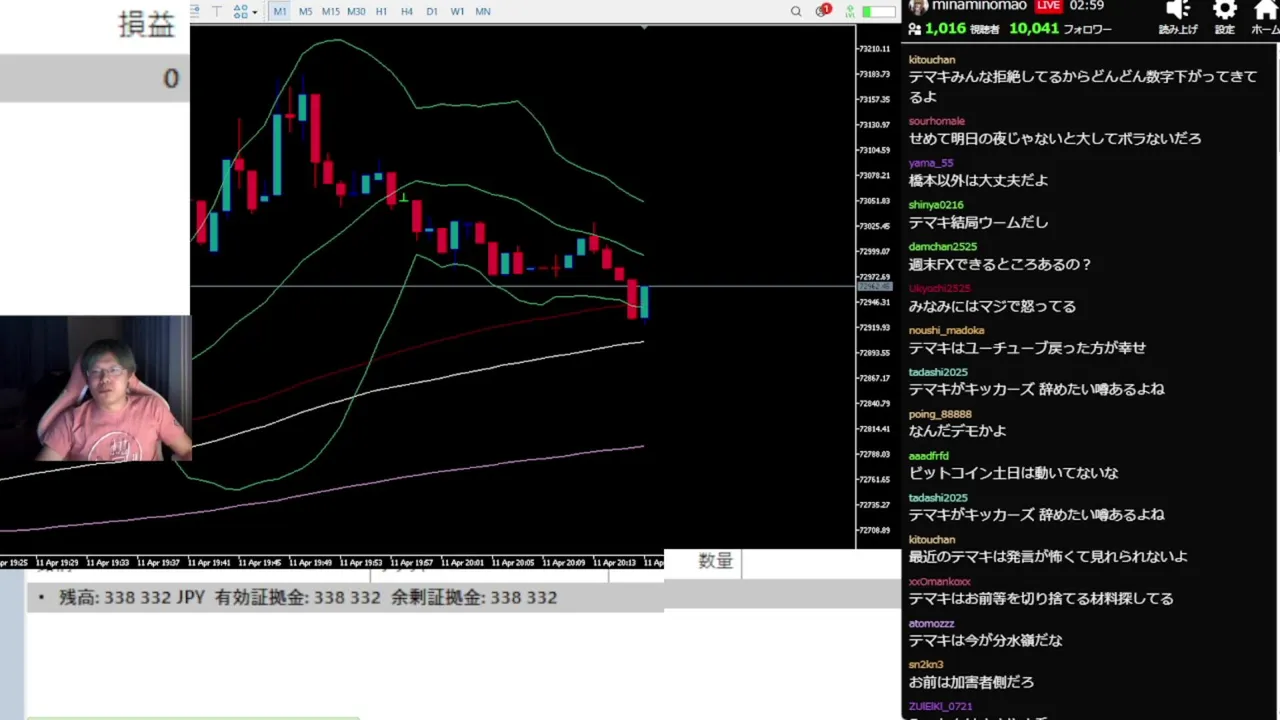Switch chart to W1 timeframe
Image resolution: width=1280 pixels, height=720 pixels.
(457, 11)
